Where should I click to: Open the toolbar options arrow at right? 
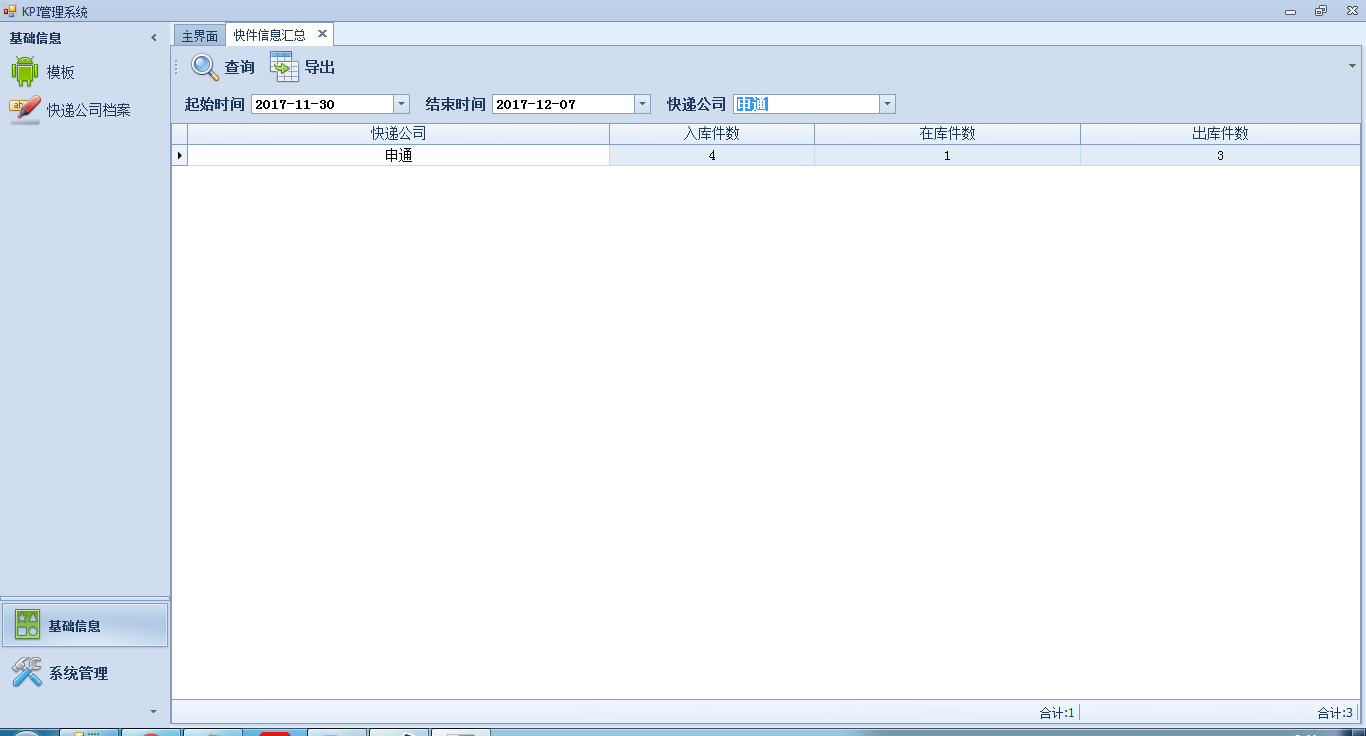click(x=1352, y=66)
